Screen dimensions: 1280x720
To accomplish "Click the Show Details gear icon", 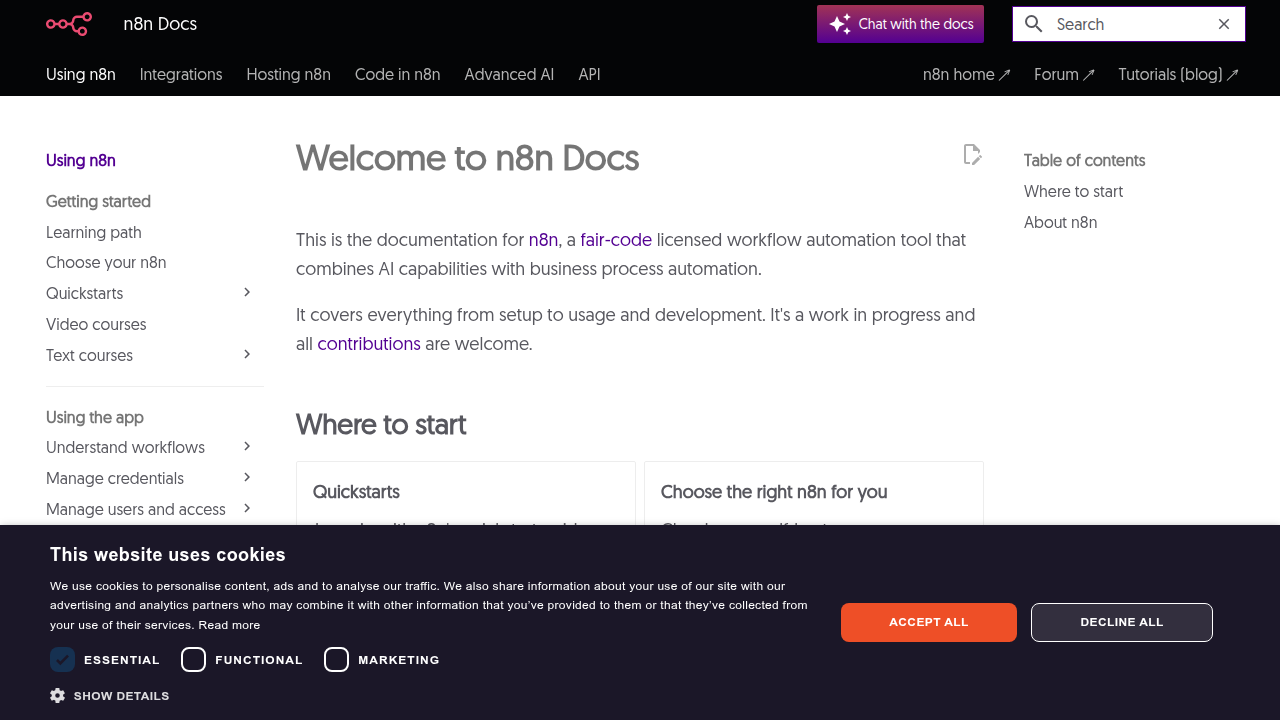I will pyautogui.click(x=58, y=695).
